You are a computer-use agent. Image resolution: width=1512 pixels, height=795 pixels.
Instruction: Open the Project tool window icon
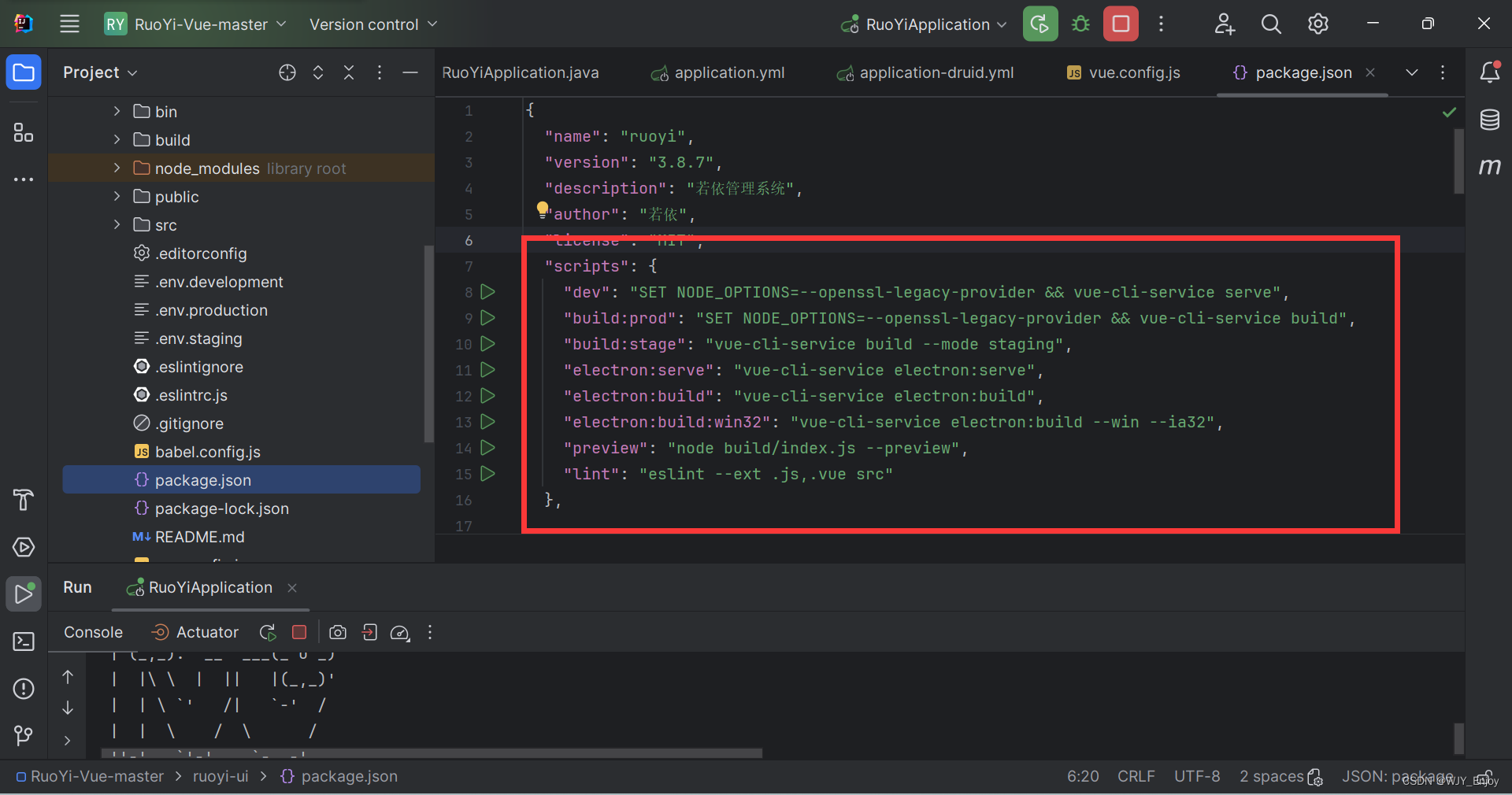(x=24, y=72)
